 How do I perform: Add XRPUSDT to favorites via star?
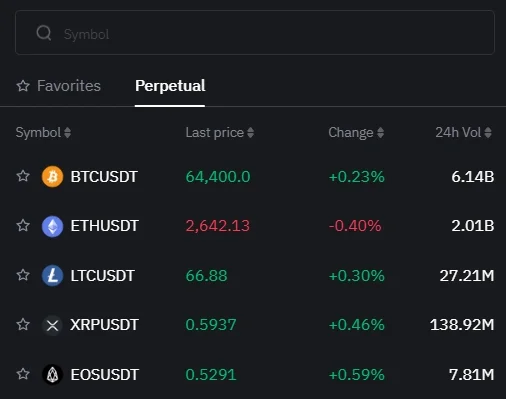(x=23, y=324)
